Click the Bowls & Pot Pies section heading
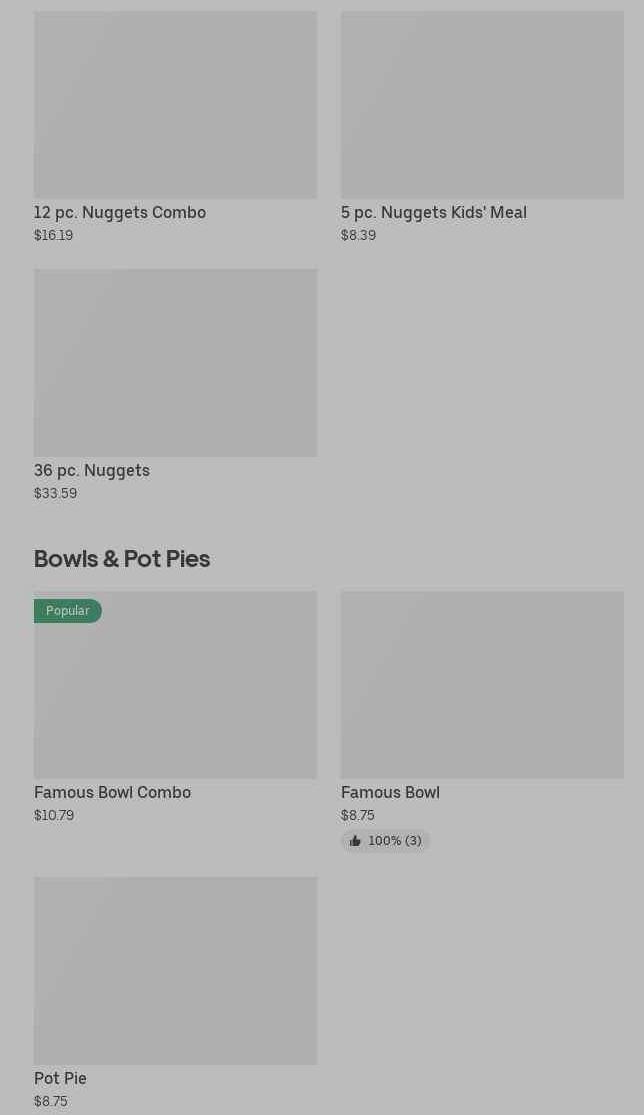Screen dimensions: 644x1115 pos(122,558)
